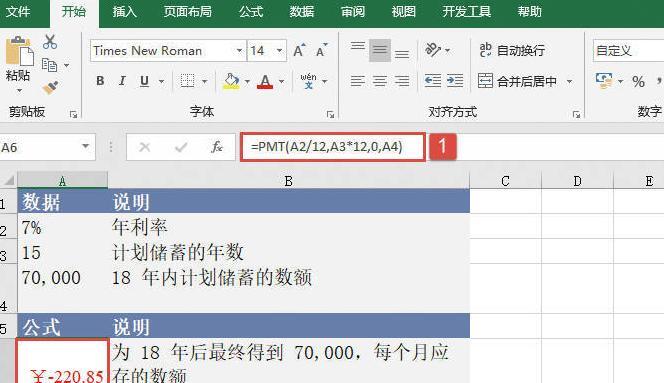Toggle middle vertical alignment
The height and width of the screenshot is (383, 664).
[x=380, y=50]
